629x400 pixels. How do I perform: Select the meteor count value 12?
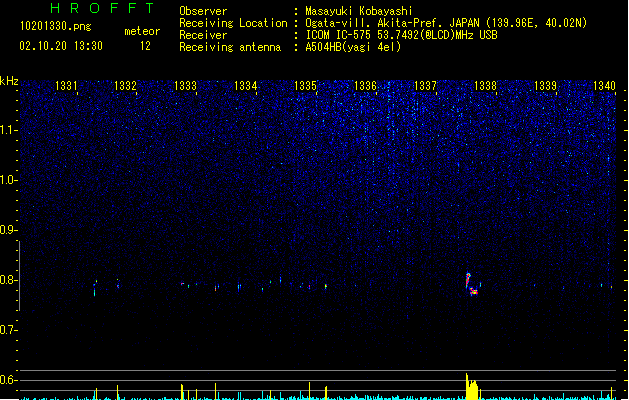[145, 46]
